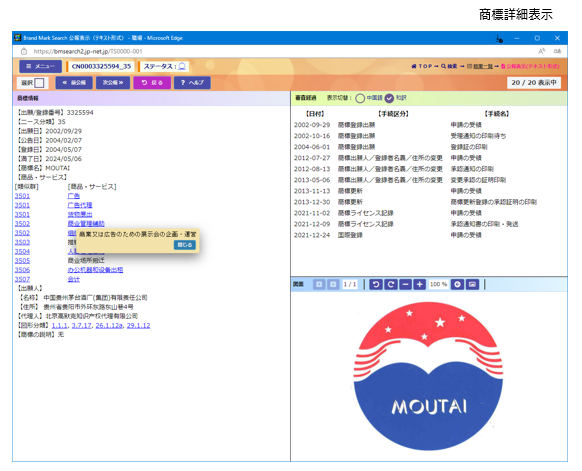Open the 广告代理 goods link
This screenshot has height=471, width=582.
pyautogui.click(x=80, y=205)
